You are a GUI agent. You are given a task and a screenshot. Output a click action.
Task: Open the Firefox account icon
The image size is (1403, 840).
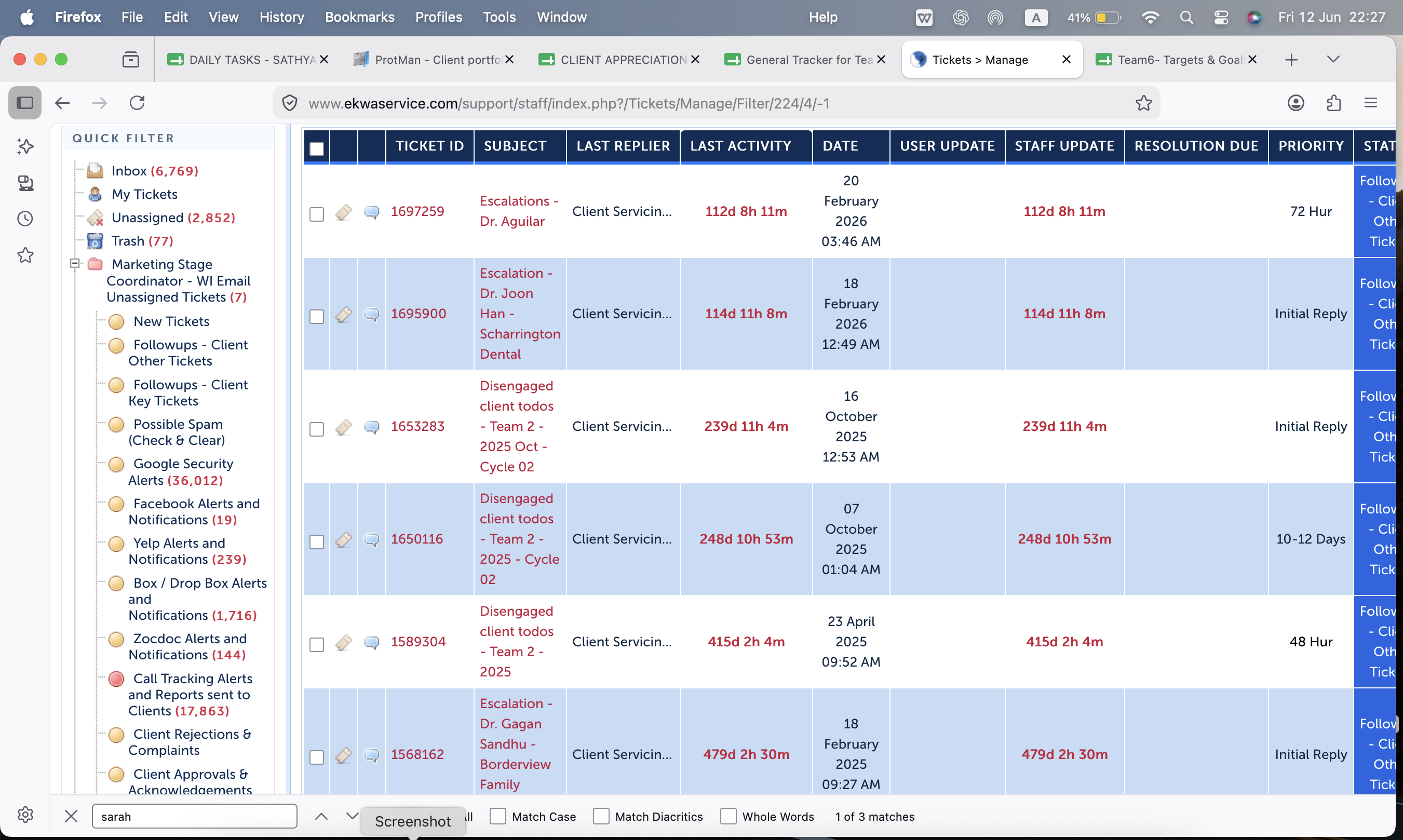coord(1296,103)
